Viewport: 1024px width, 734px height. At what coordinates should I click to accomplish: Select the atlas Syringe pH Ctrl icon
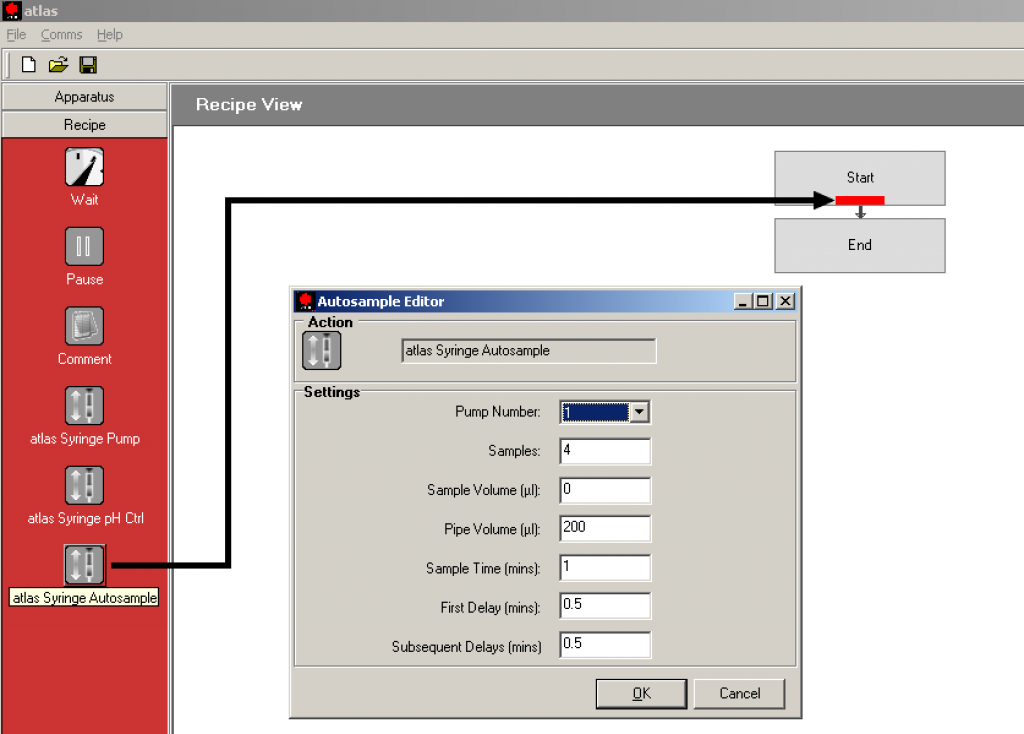84,485
